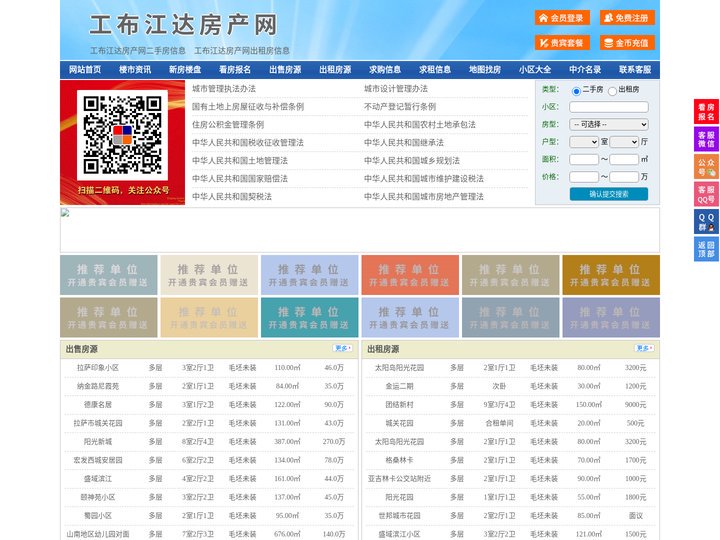Open the 房型 可选择 dropdown
Image resolution: width=720 pixels, height=540 pixels.
pyautogui.click(x=609, y=124)
